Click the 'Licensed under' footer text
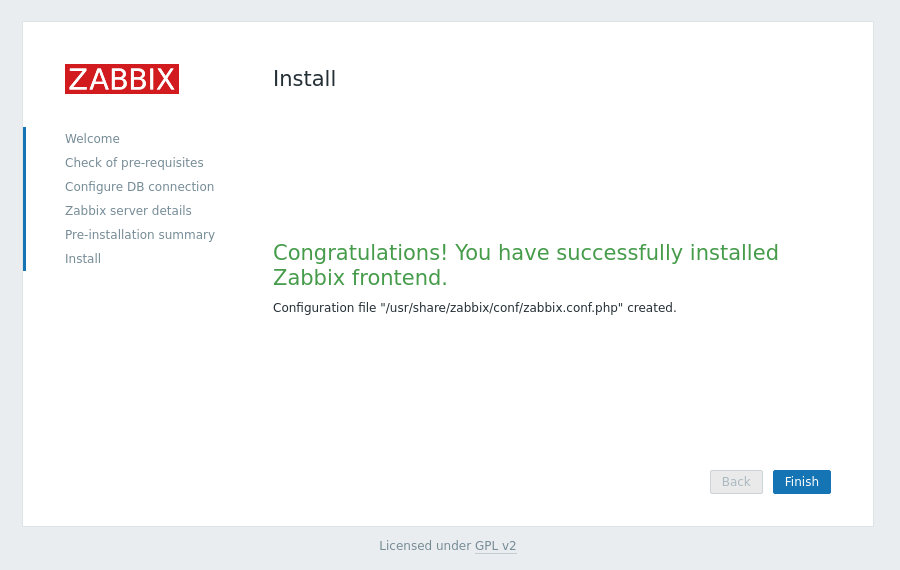The height and width of the screenshot is (570, 900). [x=425, y=545]
